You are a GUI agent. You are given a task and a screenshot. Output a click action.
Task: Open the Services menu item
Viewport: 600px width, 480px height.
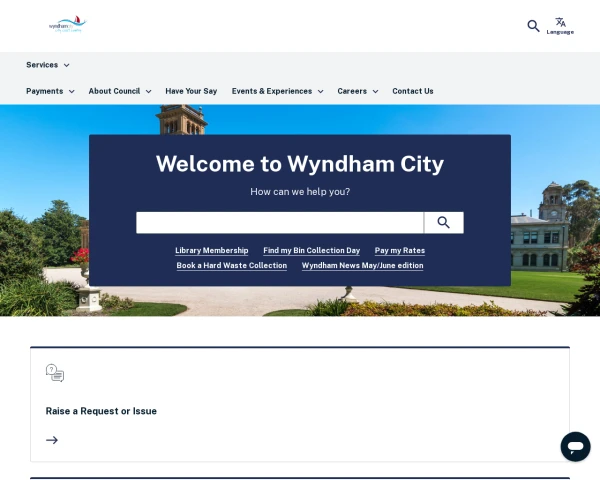pyautogui.click(x=42, y=65)
